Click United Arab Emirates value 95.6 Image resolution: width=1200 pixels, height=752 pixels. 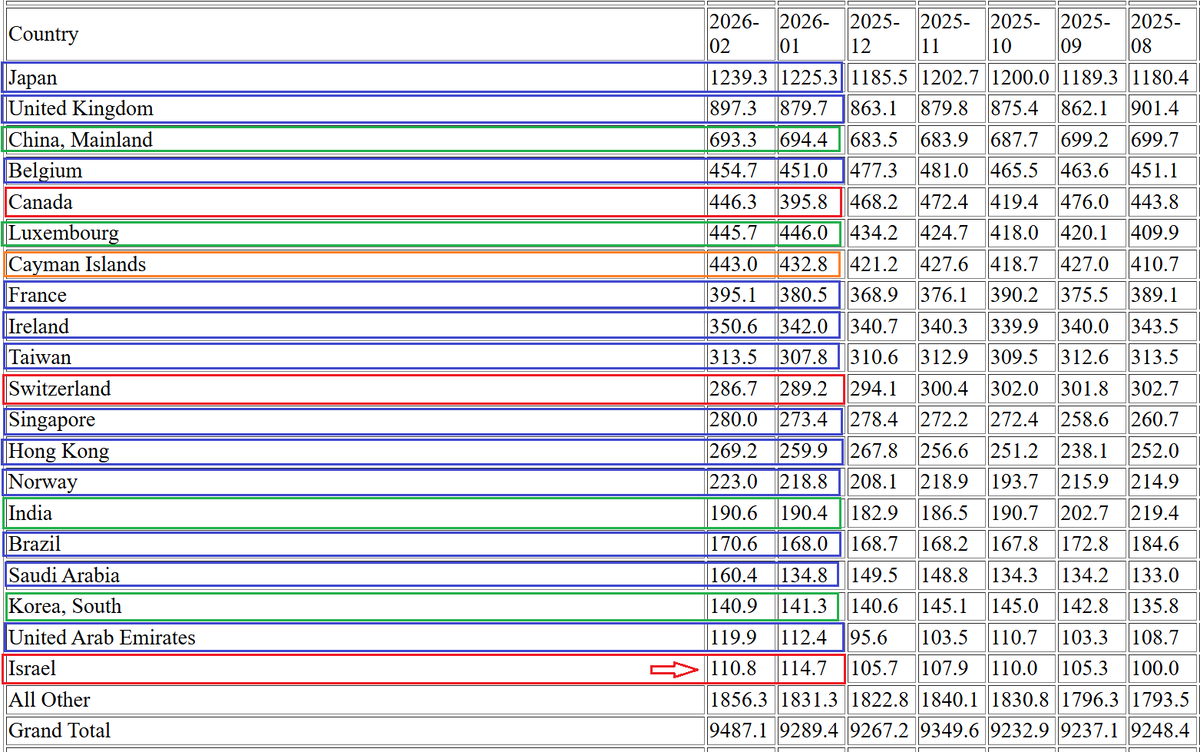(x=868, y=637)
